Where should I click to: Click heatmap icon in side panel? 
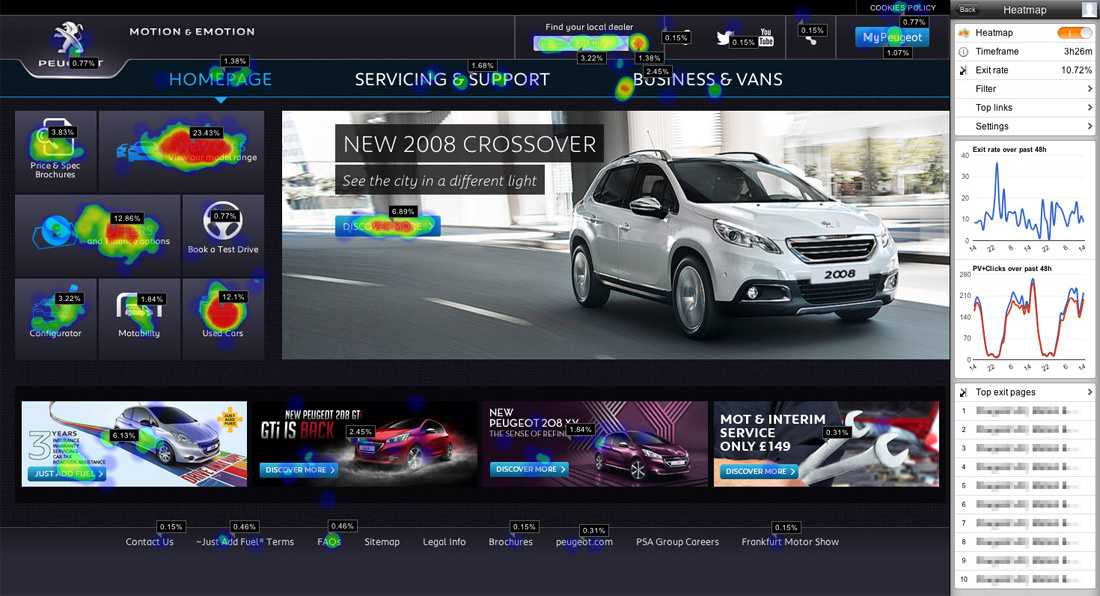point(964,32)
